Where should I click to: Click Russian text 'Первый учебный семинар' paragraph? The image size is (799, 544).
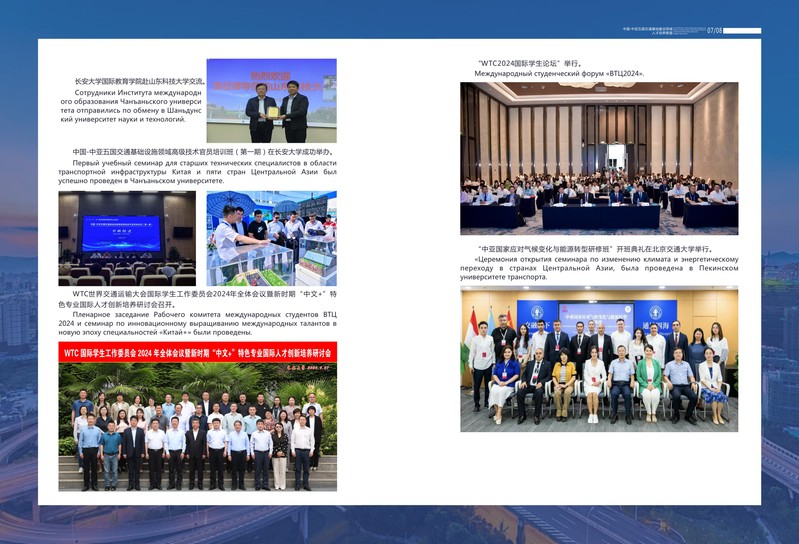click(197, 171)
